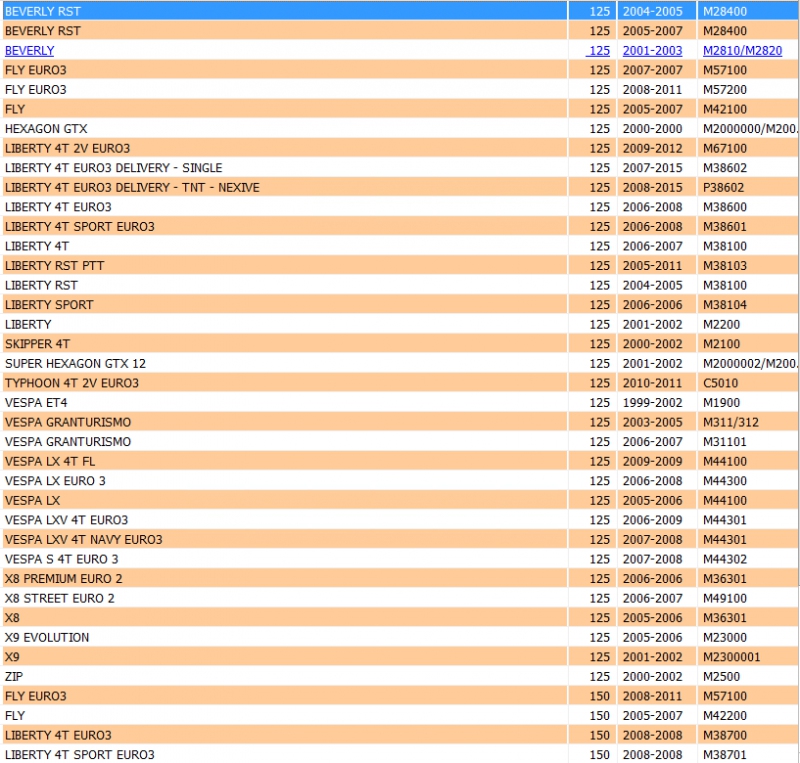Select VESPA S 4T EURO 3 row
Screen dimensions: 800x763
pos(400,559)
